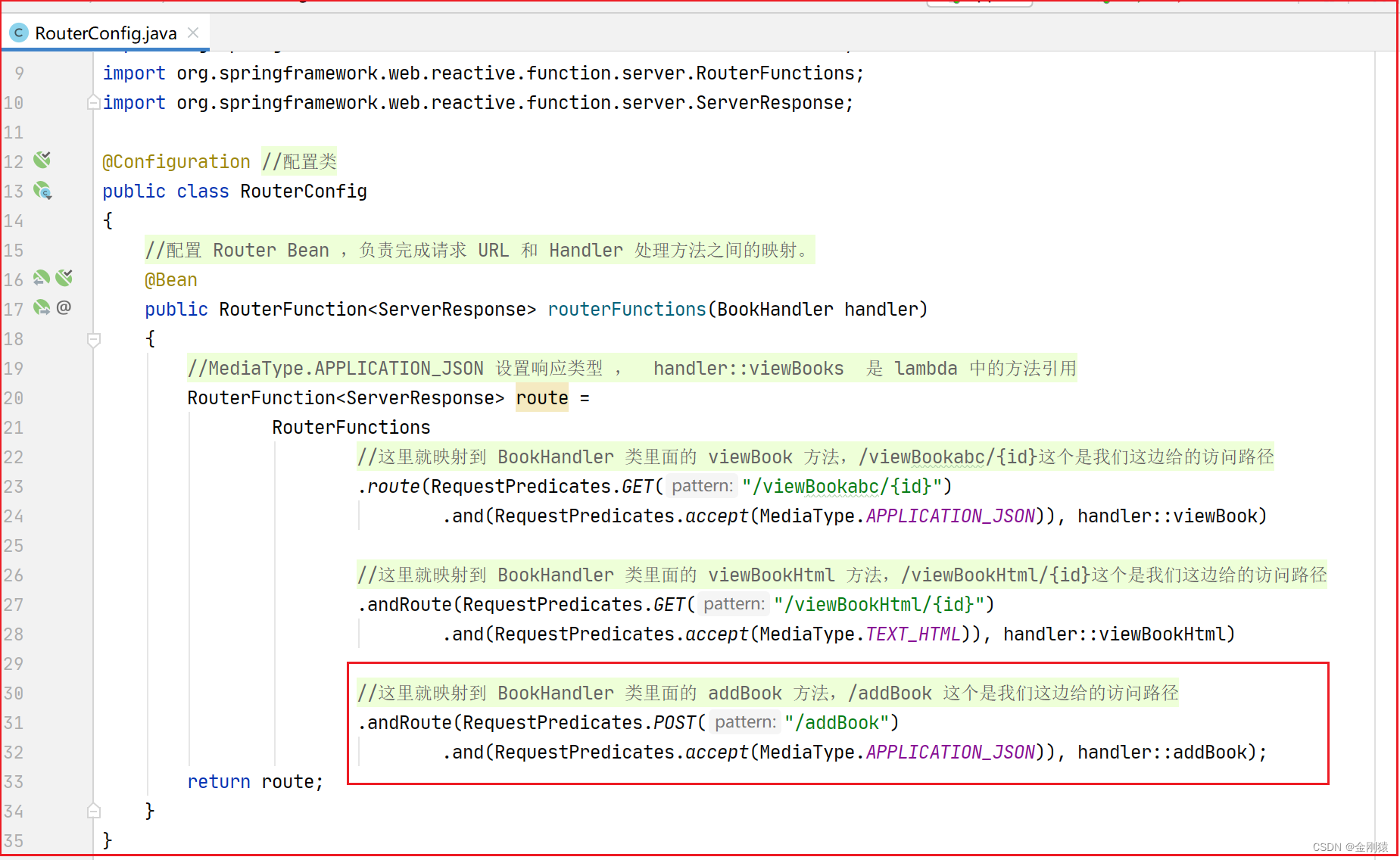Click the italic .route call on line 23
The height and width of the screenshot is (860, 1400).
[x=388, y=487]
